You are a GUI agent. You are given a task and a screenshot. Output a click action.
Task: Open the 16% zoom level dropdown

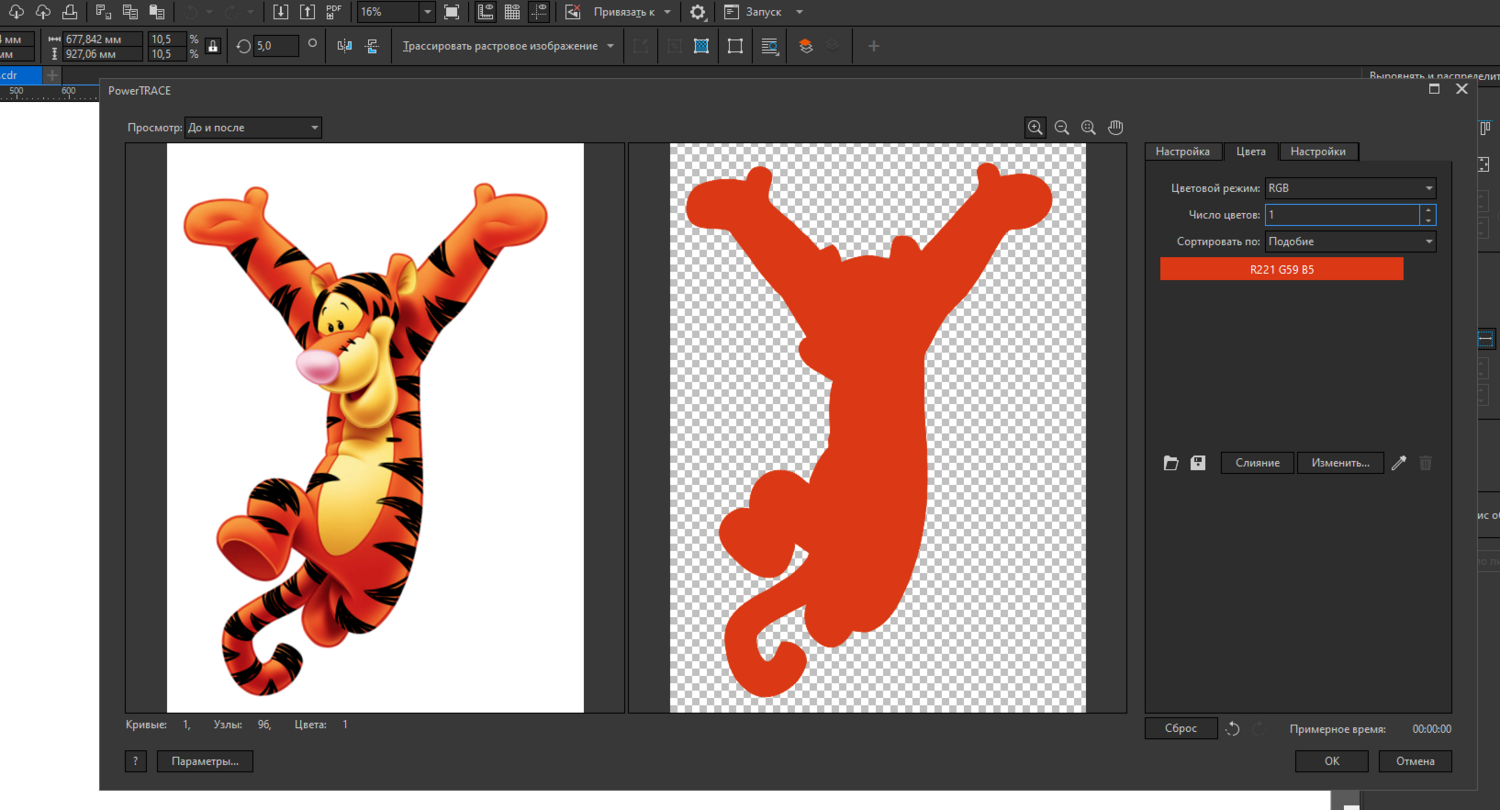(427, 12)
